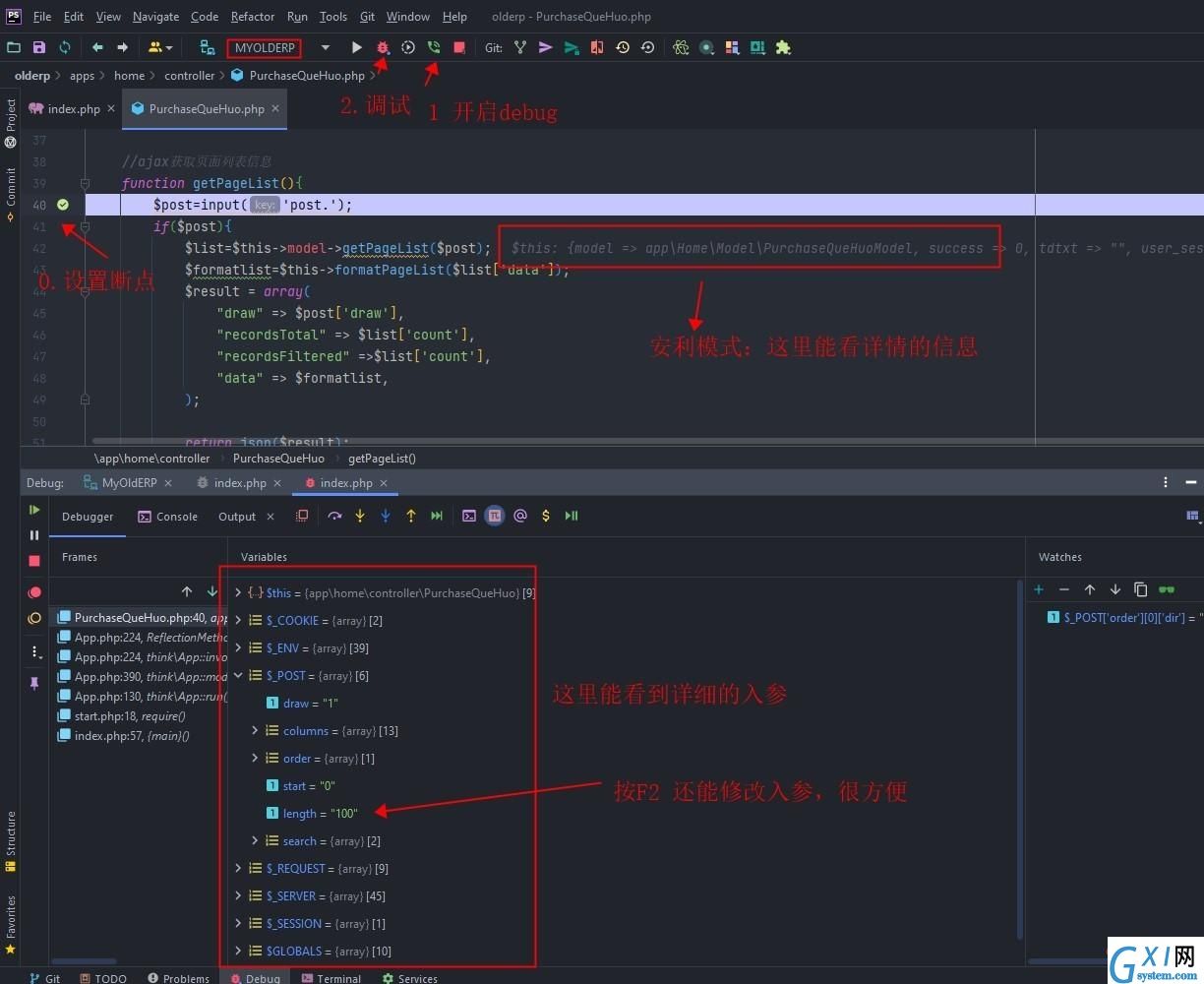Click the Run (play) icon in toolbar
This screenshot has width=1204, height=984.
(x=356, y=47)
